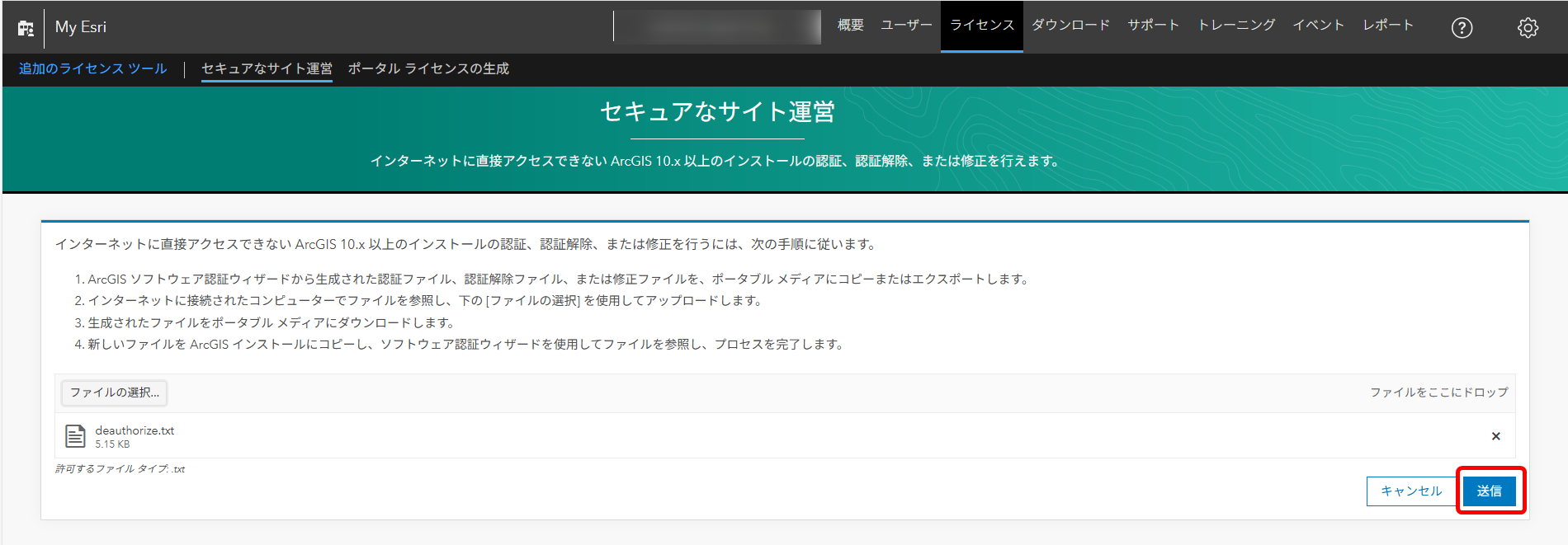
Task: Navigate to the トレーニング tab
Action: tap(1236, 26)
